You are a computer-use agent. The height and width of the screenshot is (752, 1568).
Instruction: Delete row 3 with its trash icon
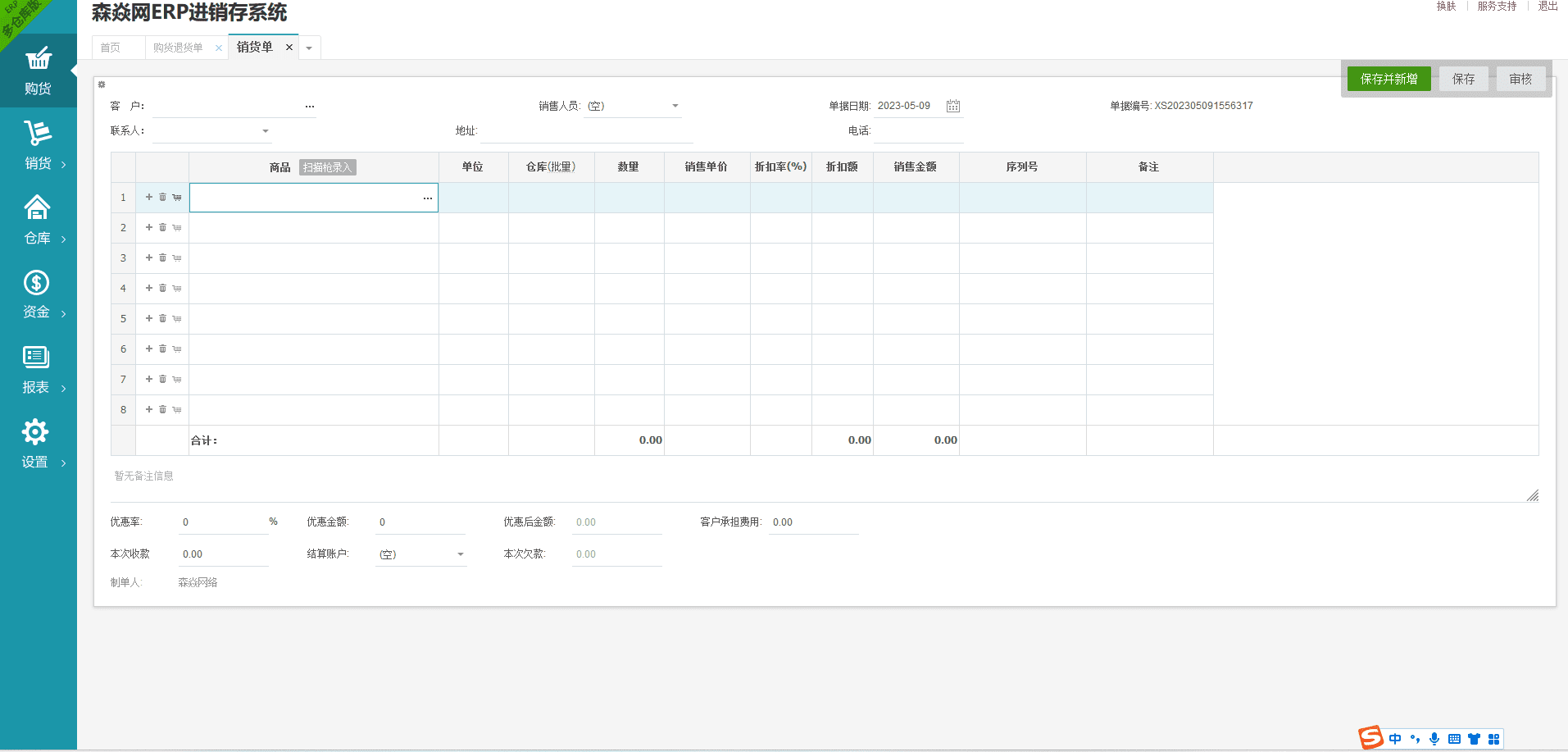(162, 258)
